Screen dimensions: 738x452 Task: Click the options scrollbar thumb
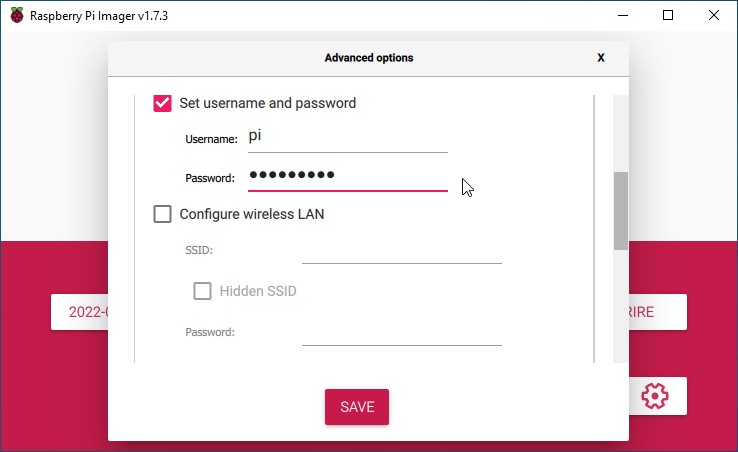tap(621, 211)
